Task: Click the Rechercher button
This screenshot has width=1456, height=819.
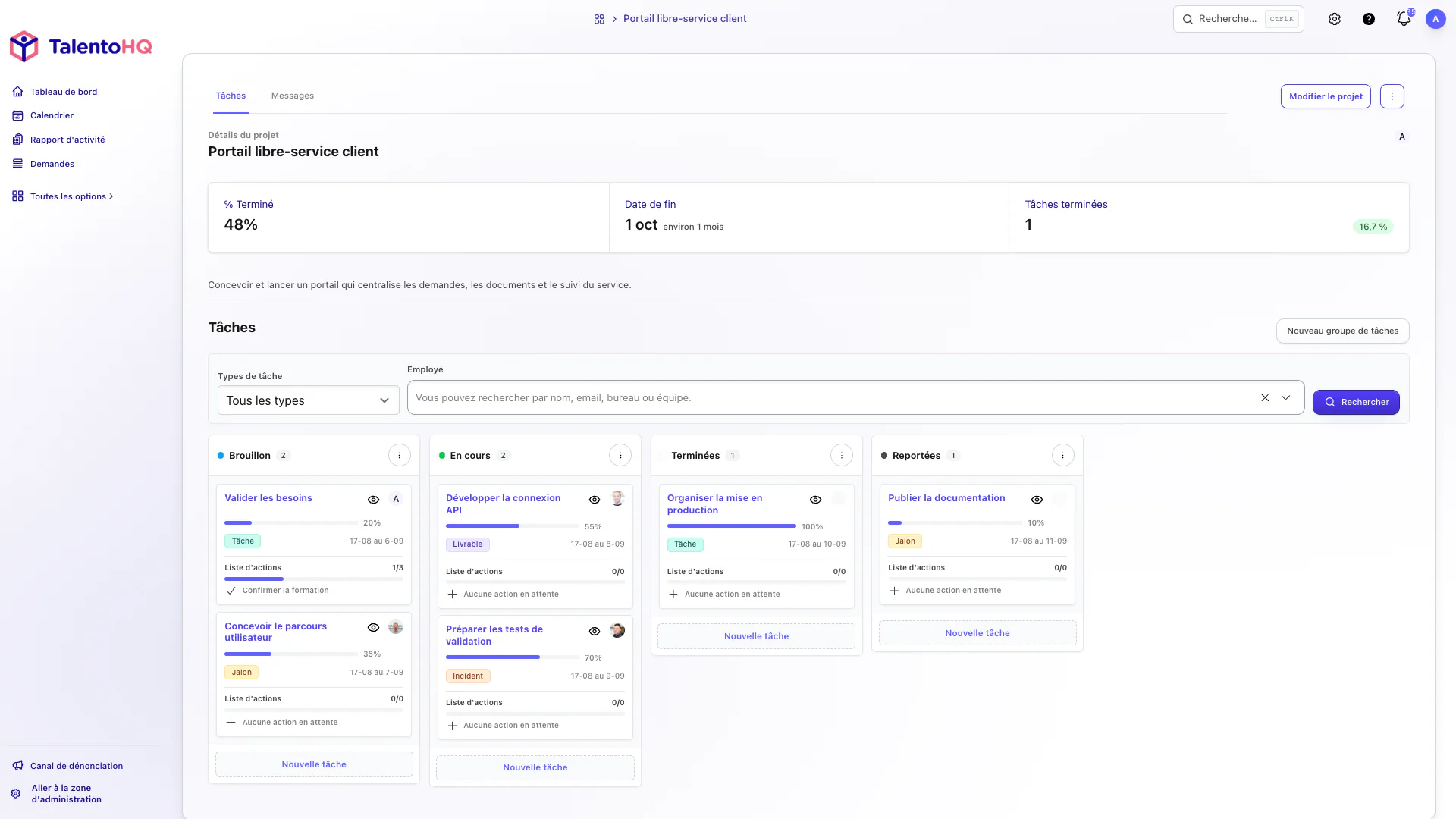Action: pyautogui.click(x=1356, y=402)
